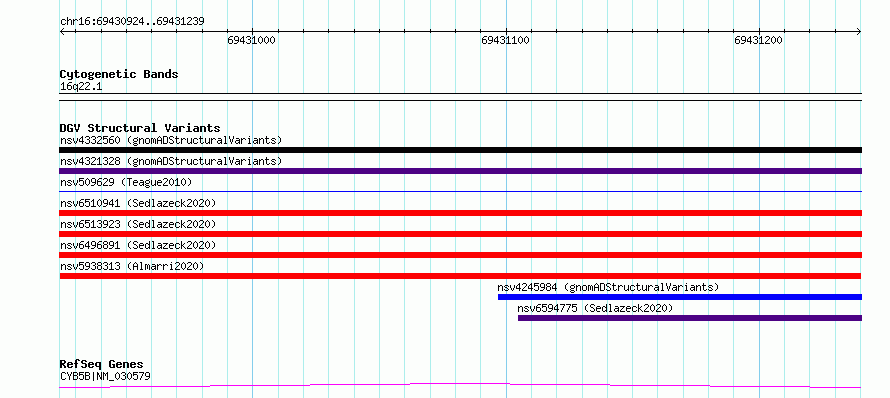Open the nsv4245984 (gnomADStructuralVariants) label
Viewport: 890px width, 398px height.
click(608, 287)
